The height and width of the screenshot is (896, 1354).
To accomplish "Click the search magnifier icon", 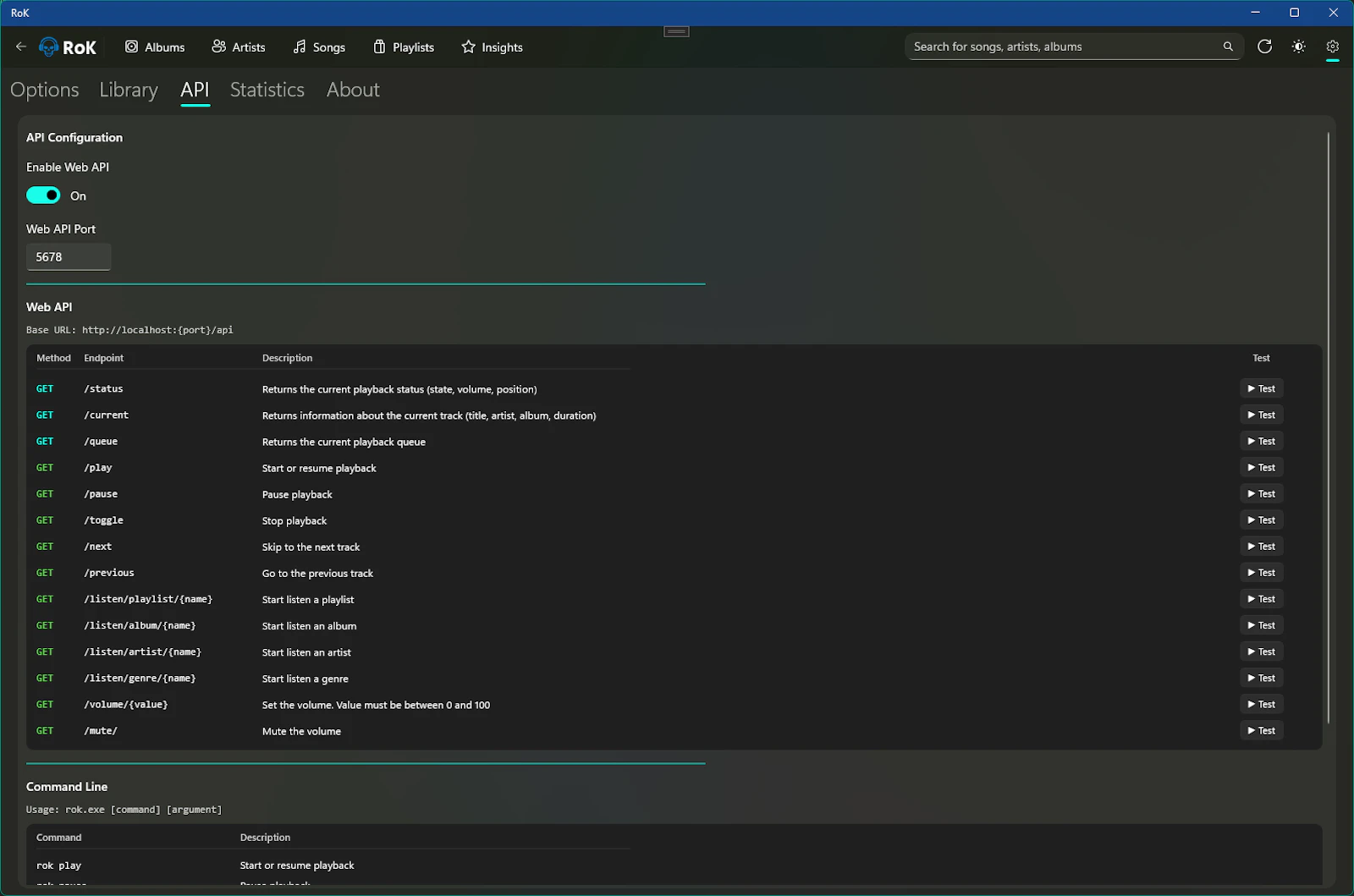I will pyautogui.click(x=1228, y=47).
